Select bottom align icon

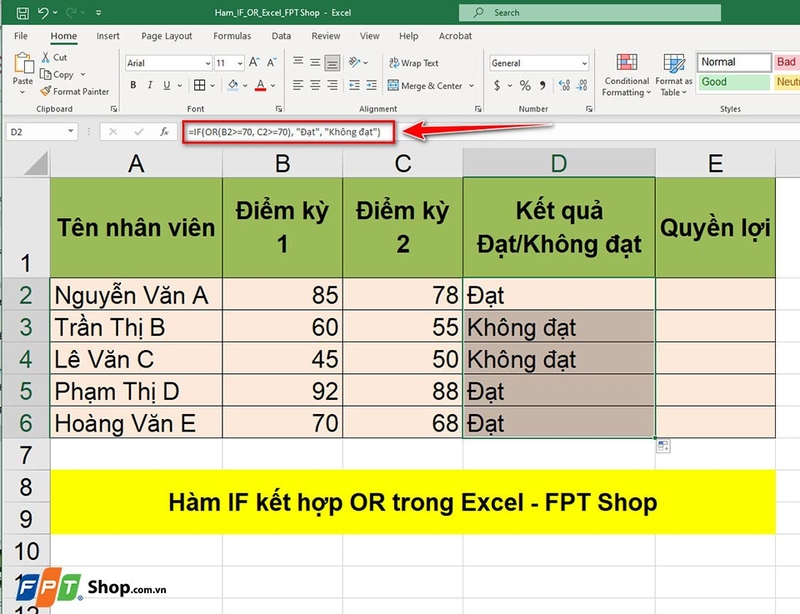(x=332, y=63)
